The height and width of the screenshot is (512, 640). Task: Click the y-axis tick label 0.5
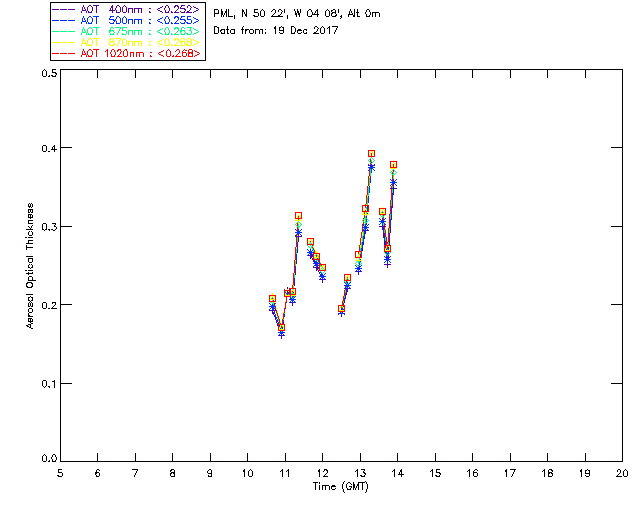49,73
